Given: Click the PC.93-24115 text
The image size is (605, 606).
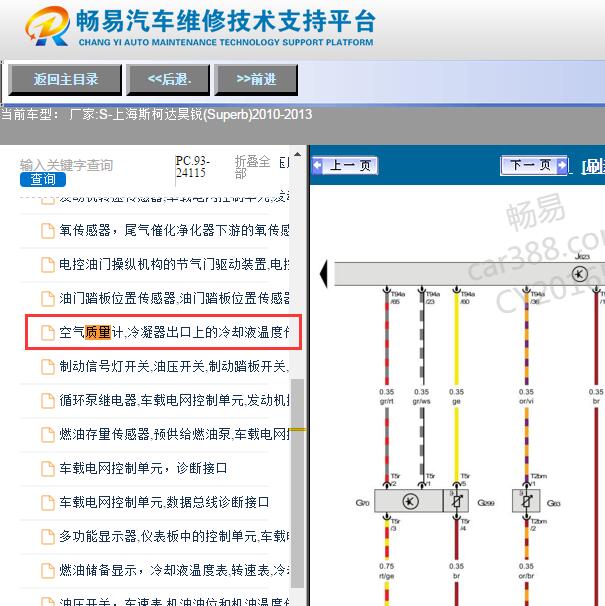Looking at the screenshot, I should point(192,167).
